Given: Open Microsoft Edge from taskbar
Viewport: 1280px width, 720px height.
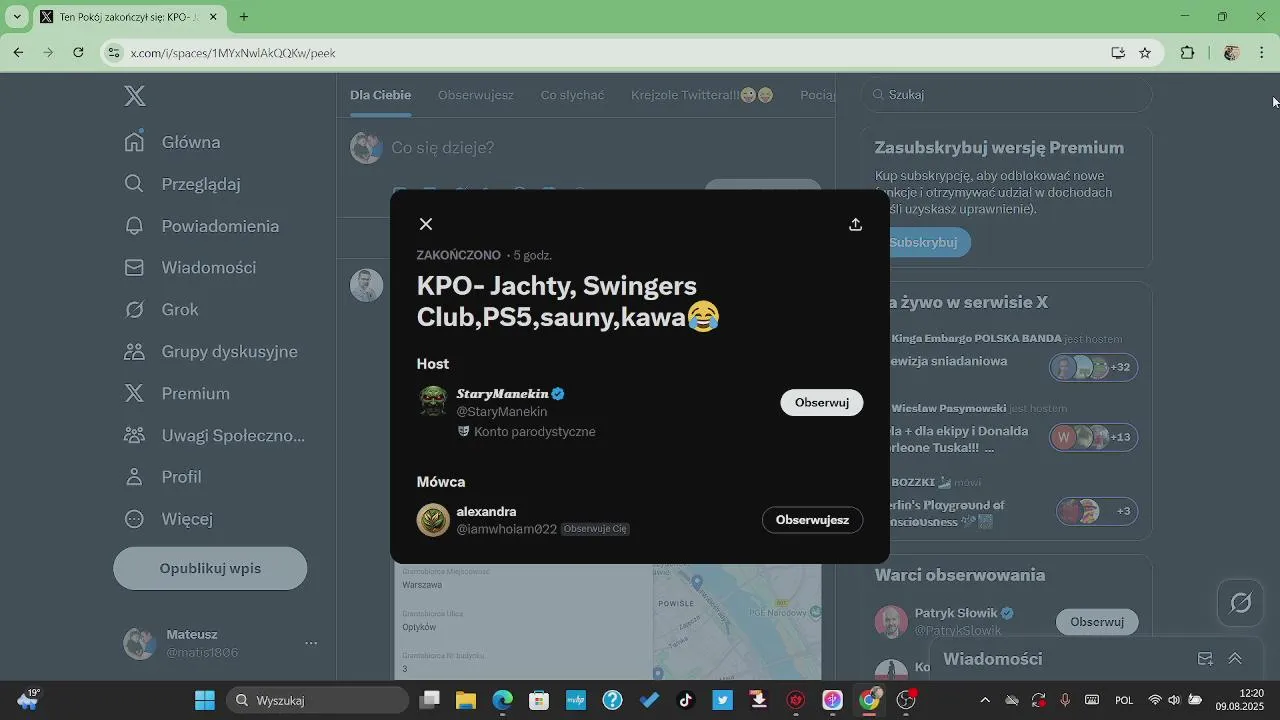Looking at the screenshot, I should (x=502, y=700).
